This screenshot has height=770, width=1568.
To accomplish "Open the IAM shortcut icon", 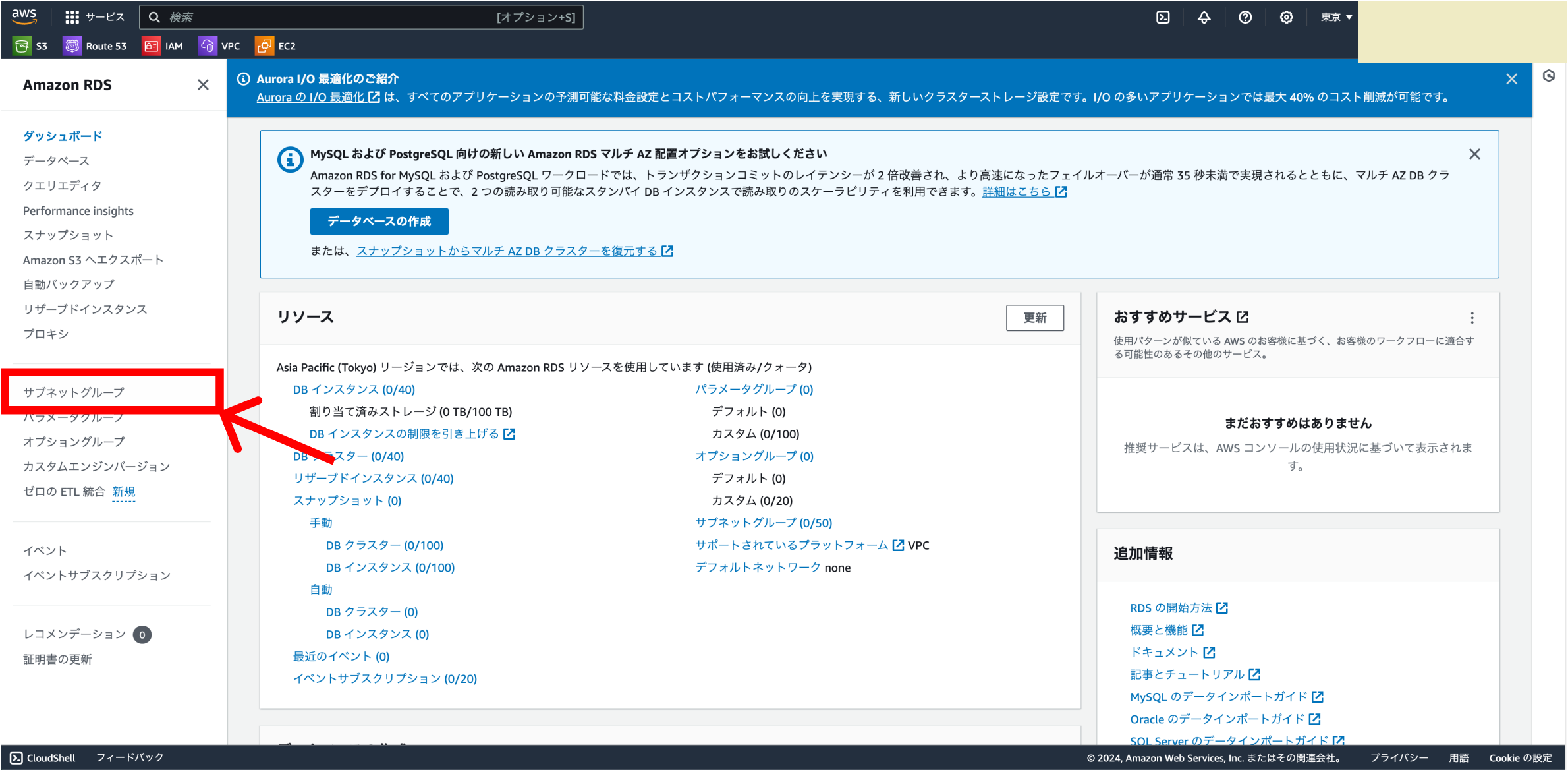I will click(x=151, y=45).
